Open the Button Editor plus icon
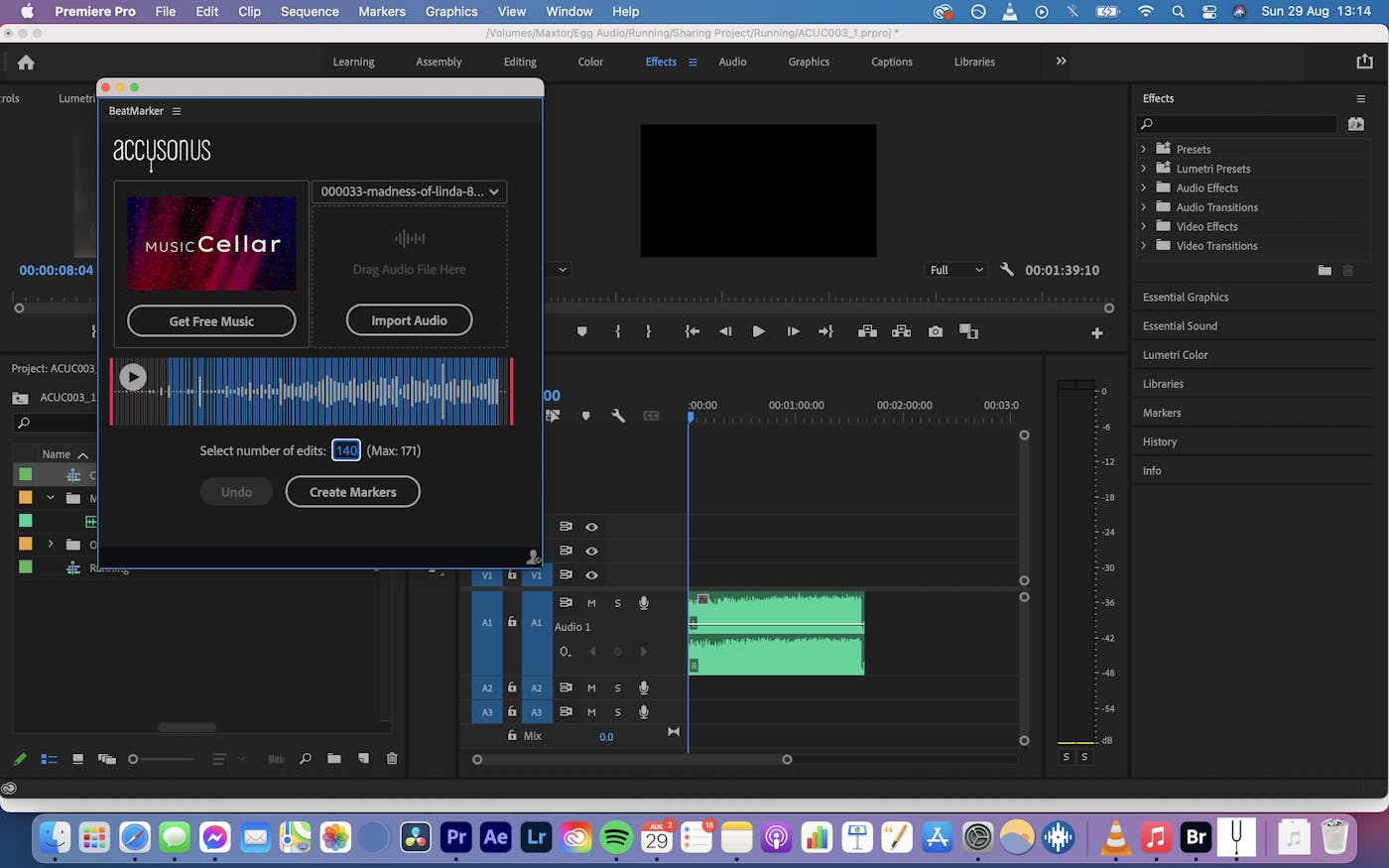 click(x=1097, y=333)
